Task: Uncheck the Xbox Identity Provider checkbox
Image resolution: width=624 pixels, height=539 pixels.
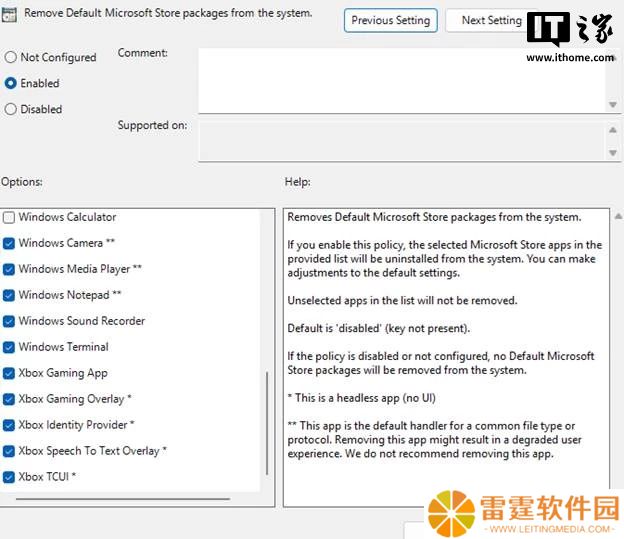Action: coord(9,425)
